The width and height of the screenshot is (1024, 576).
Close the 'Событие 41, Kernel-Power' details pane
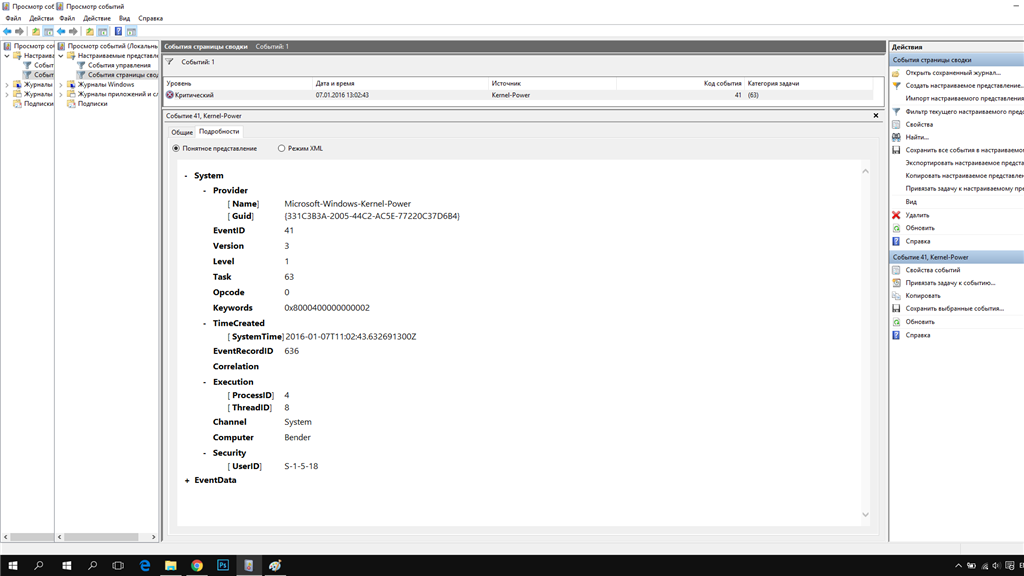coord(876,116)
